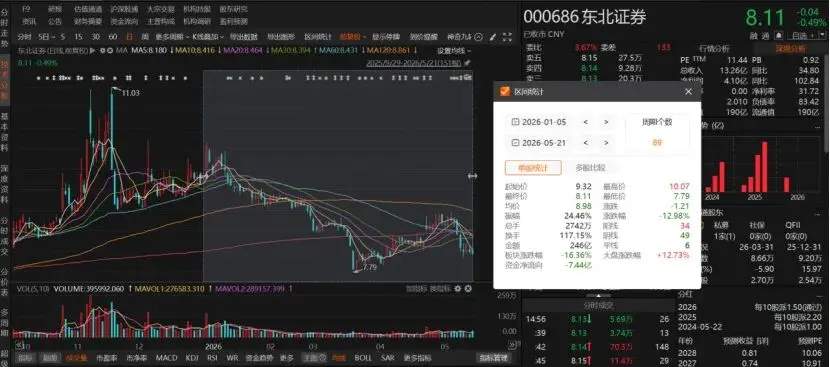Click the pencil drawing tool icon
830x367 pixels.
click(492, 37)
